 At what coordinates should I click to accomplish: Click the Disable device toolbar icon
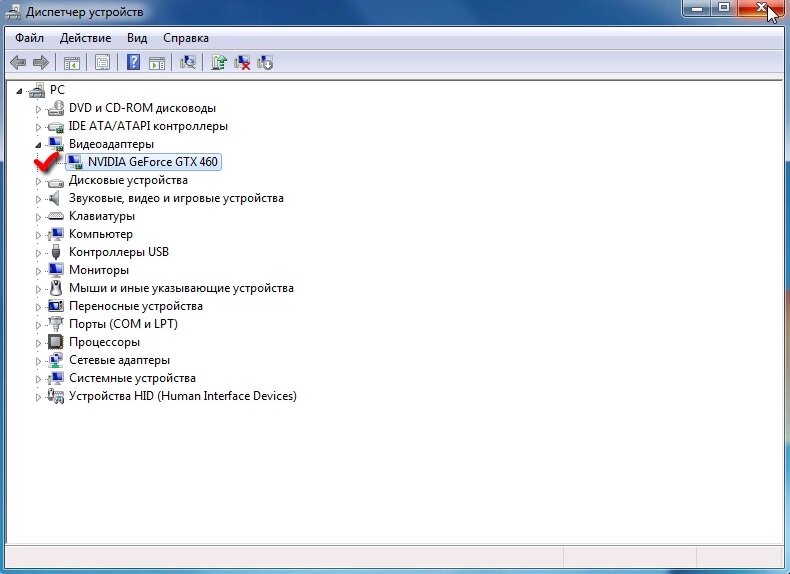265,62
